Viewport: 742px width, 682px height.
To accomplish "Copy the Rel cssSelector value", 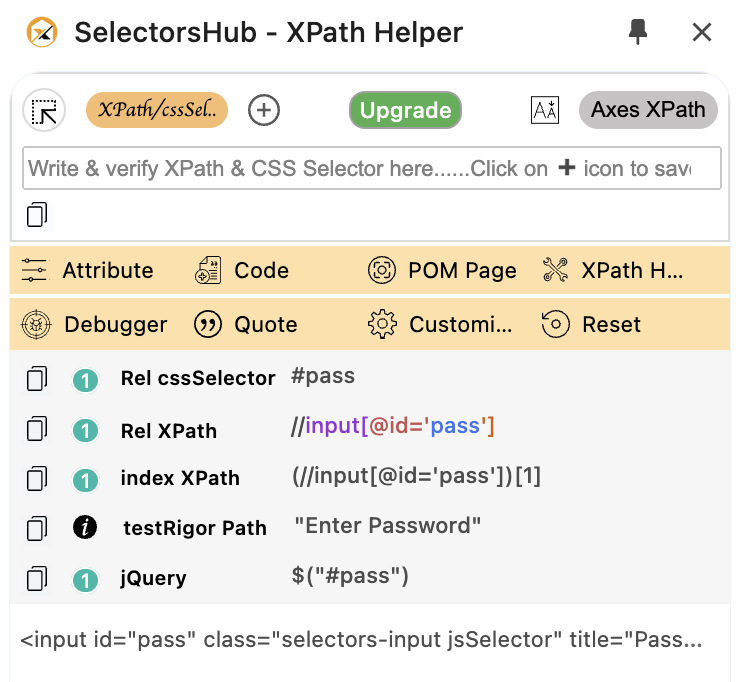I will pos(37,379).
